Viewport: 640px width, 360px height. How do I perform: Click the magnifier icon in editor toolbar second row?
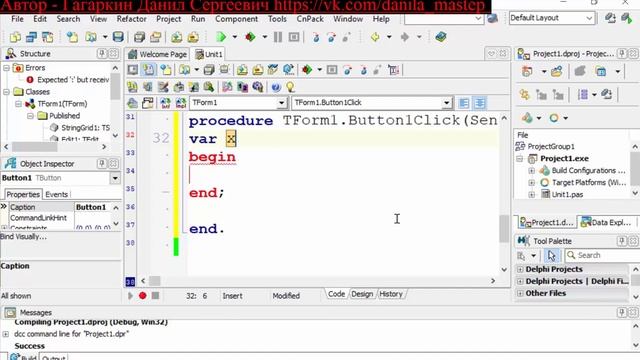[209, 87]
